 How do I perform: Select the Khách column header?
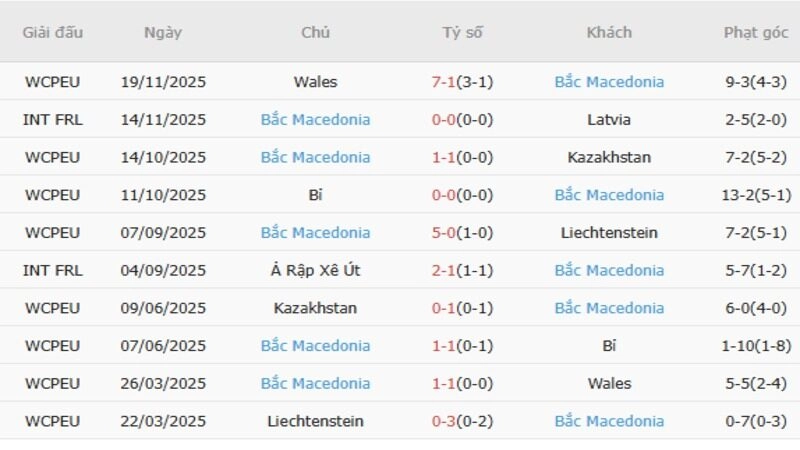[x=609, y=32]
